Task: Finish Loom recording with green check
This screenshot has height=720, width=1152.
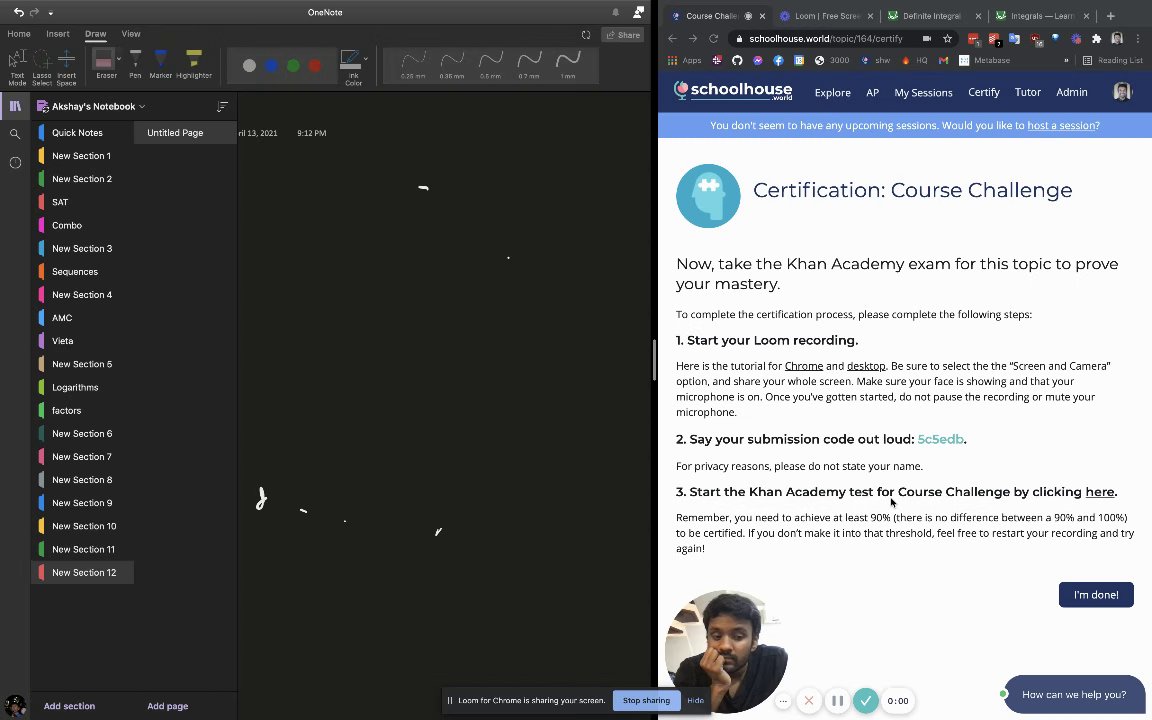Action: (x=865, y=701)
